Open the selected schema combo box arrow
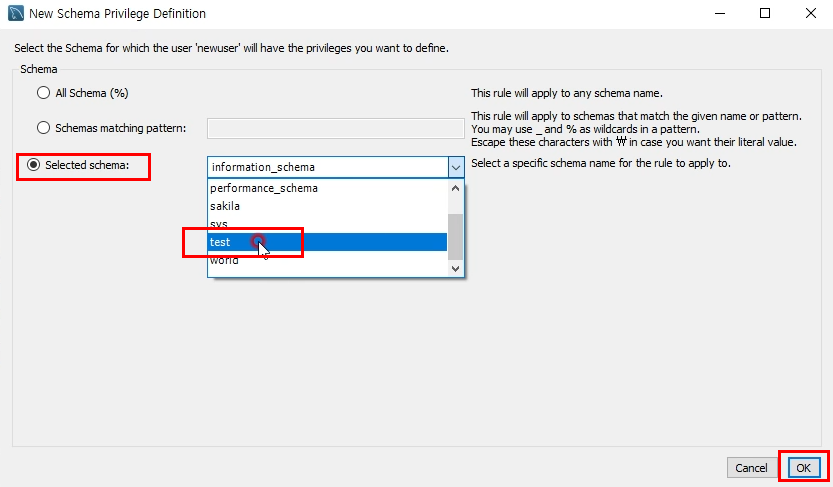 point(456,167)
